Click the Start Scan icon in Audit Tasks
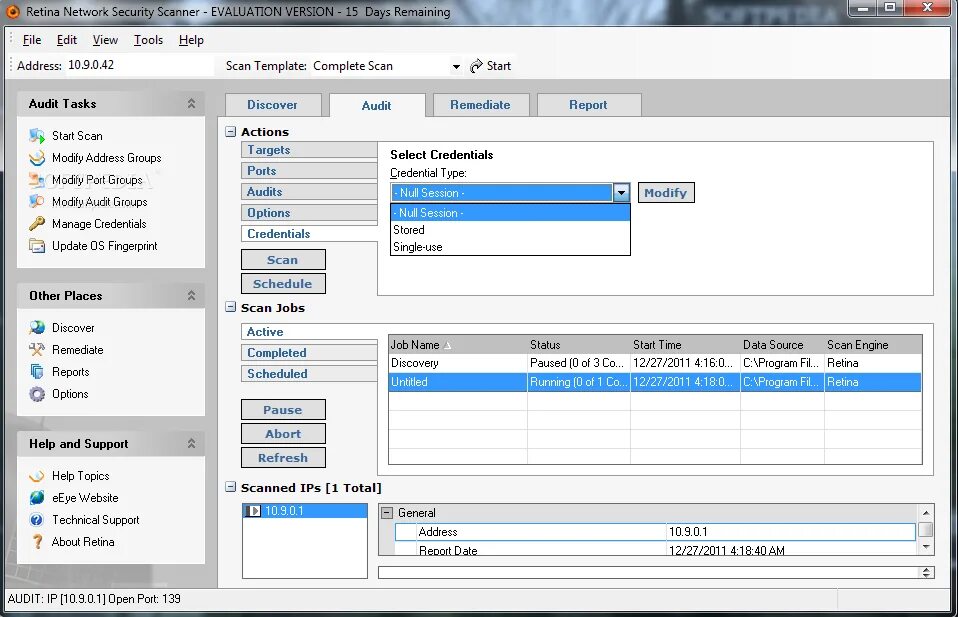Viewport: 958px width, 617px height. coord(37,136)
